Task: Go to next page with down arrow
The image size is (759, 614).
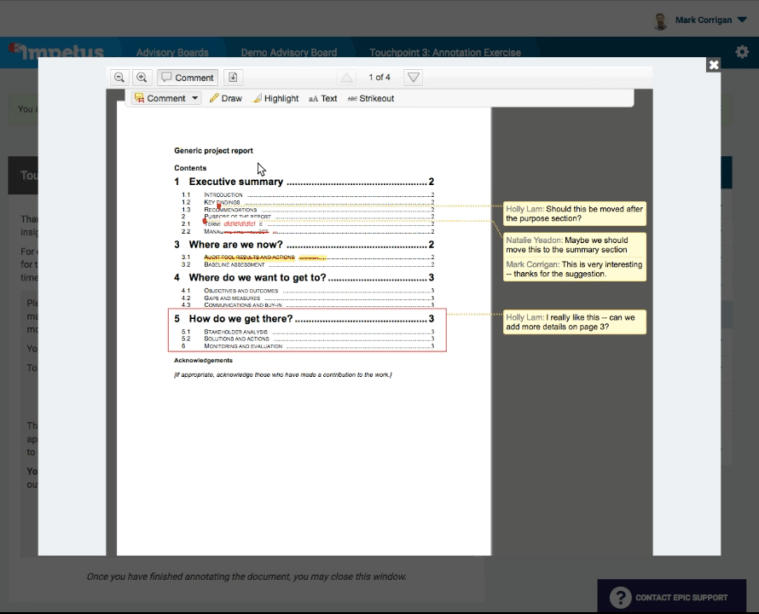Action: (x=413, y=77)
